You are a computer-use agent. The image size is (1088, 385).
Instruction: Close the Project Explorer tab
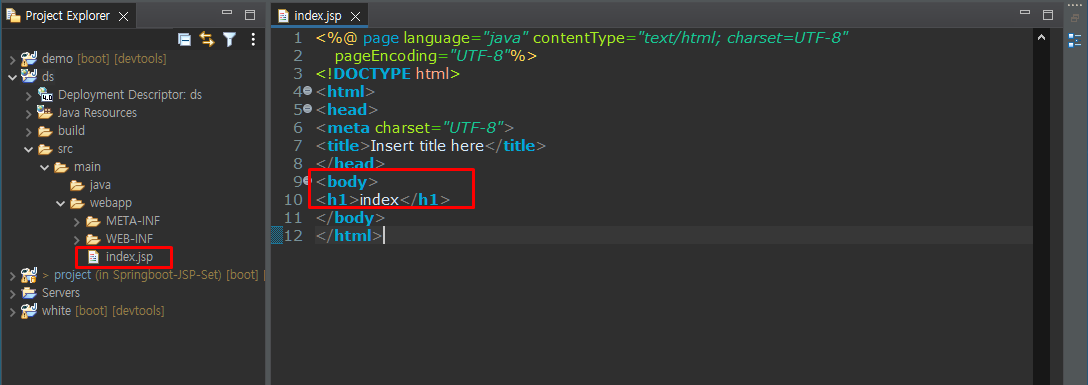(x=124, y=16)
